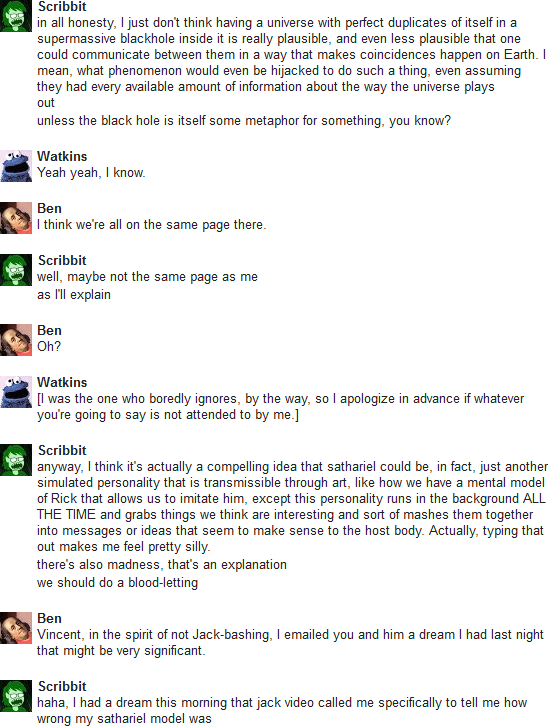Click the Ben username above "Oh?"
The height and width of the screenshot is (726, 548).
(49, 331)
